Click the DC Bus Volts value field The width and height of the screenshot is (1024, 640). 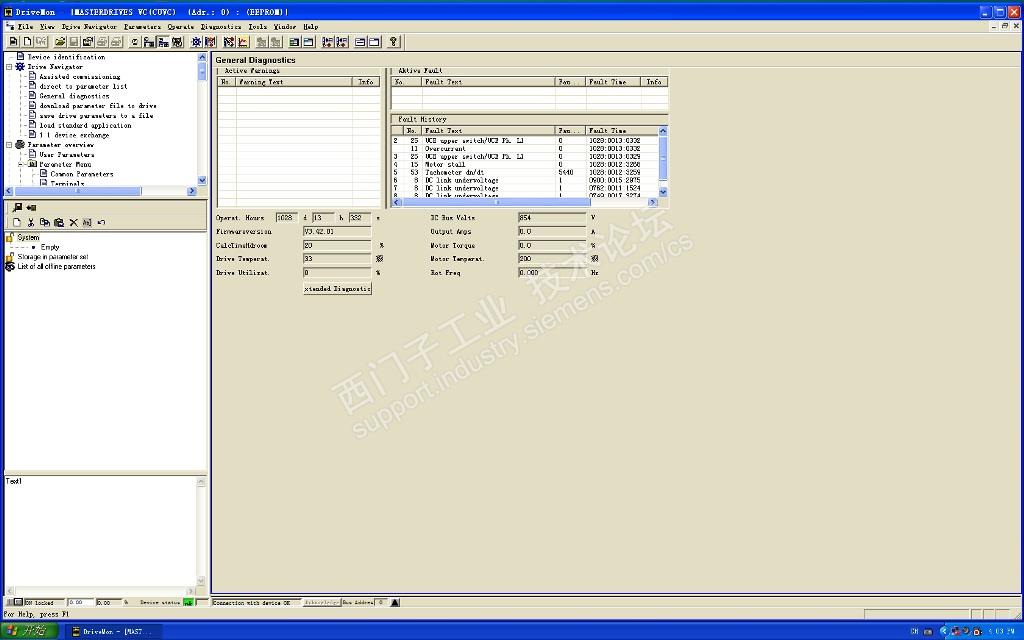point(552,217)
